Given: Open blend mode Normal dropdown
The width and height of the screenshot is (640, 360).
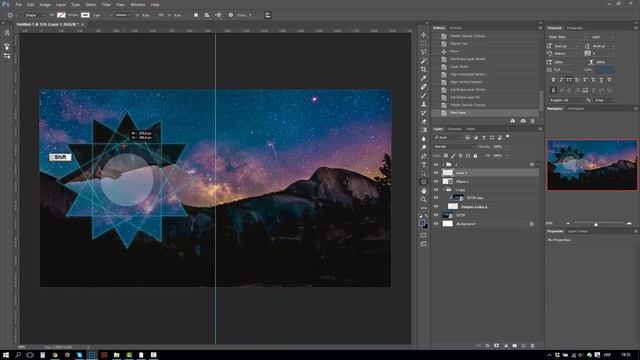Looking at the screenshot, I should 454,147.
